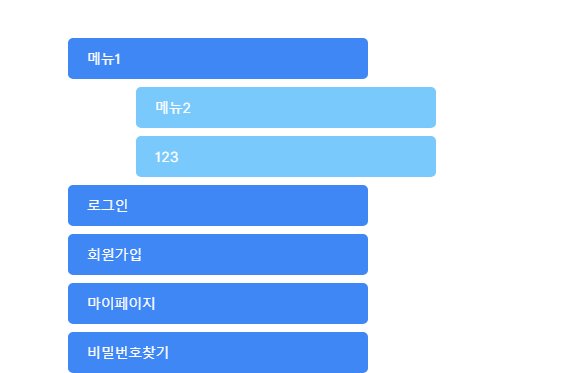565x373 pixels.
Task: Click the 메뉴1 text label
Action: (x=104, y=58)
